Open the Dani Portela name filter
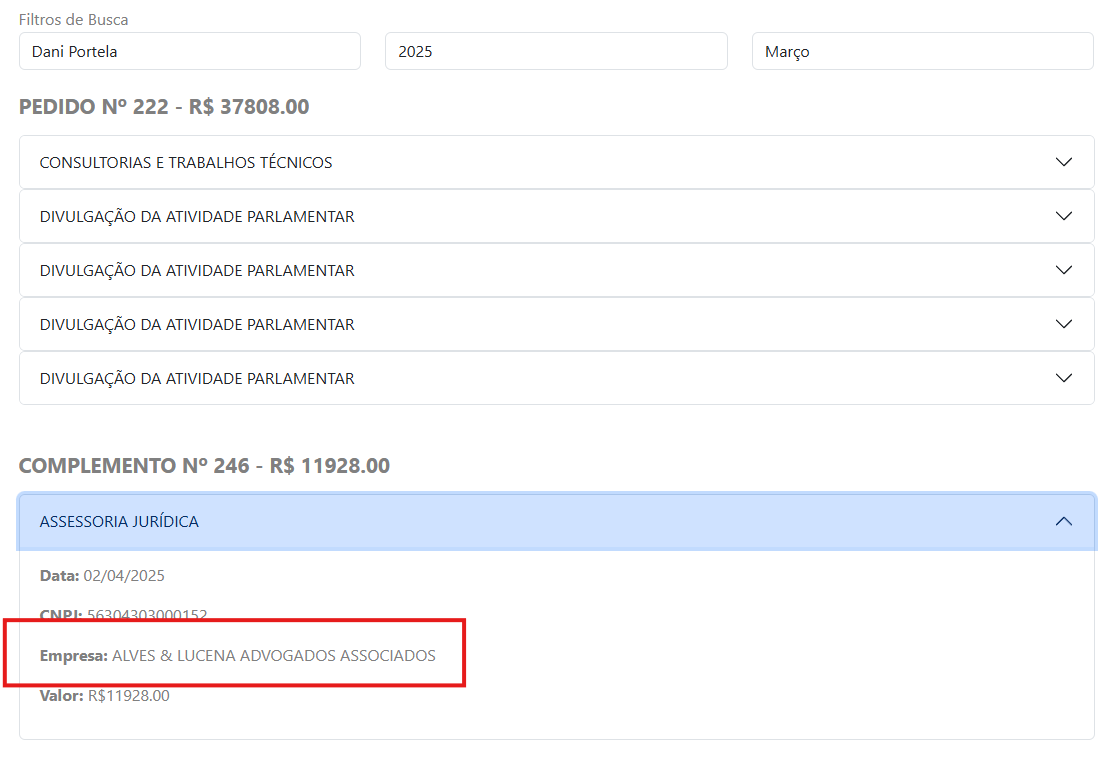This screenshot has width=1117, height=774. [x=189, y=51]
